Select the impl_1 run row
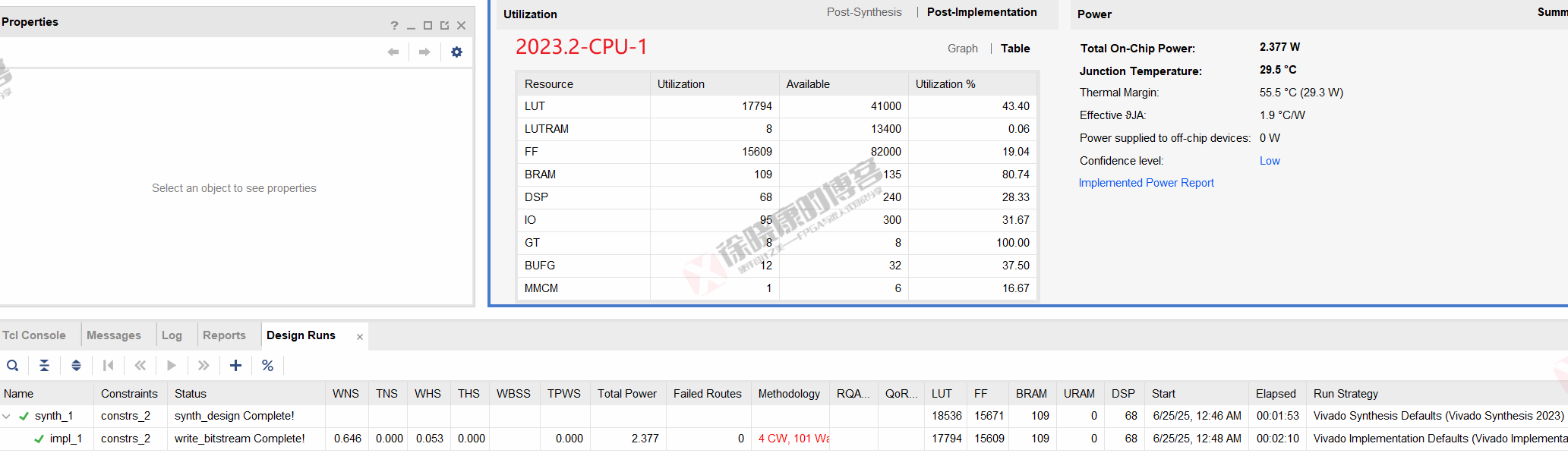The image size is (1568, 453). (x=784, y=439)
